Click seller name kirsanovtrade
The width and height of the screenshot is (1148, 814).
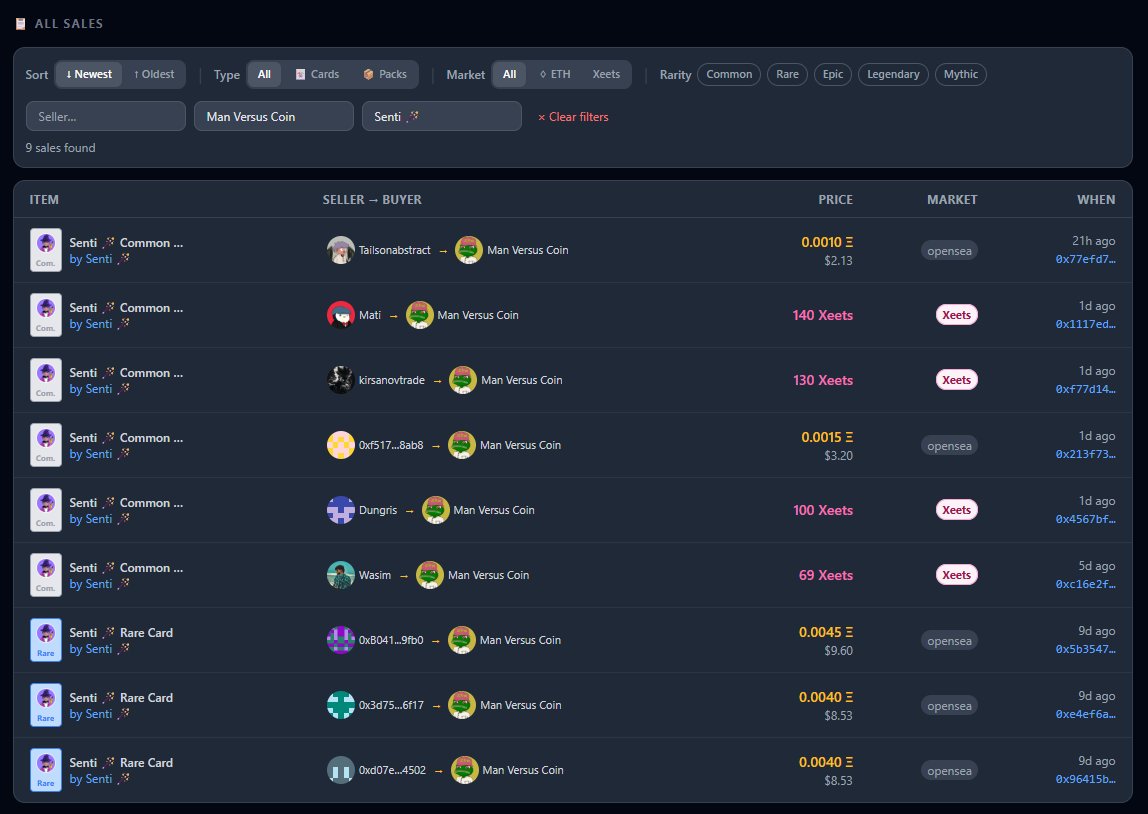pyautogui.click(x=392, y=380)
